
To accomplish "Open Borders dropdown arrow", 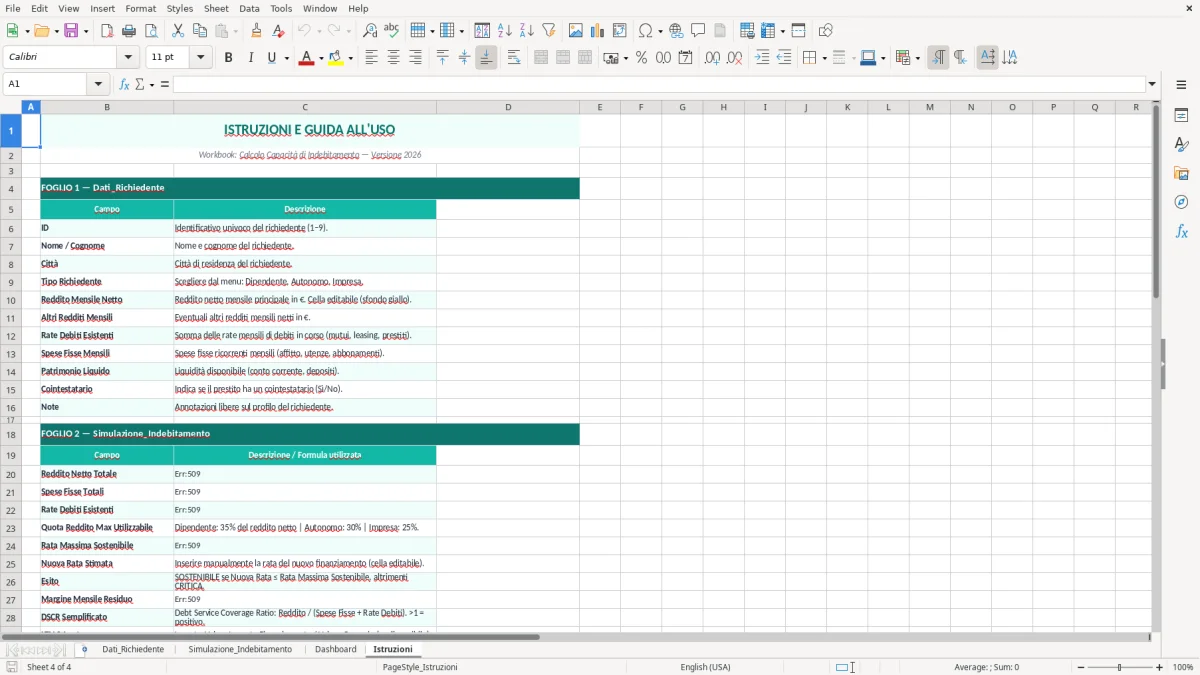I will click(x=824, y=58).
